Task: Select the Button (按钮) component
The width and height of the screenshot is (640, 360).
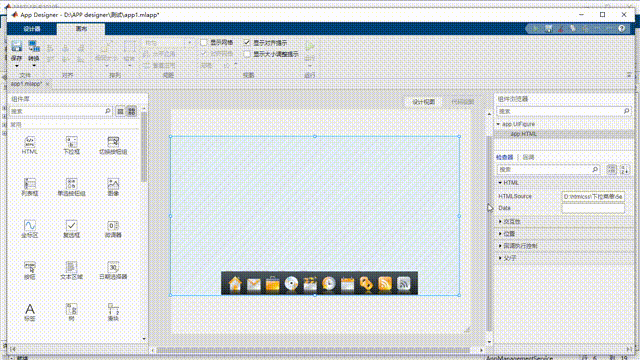Action: 30,271
